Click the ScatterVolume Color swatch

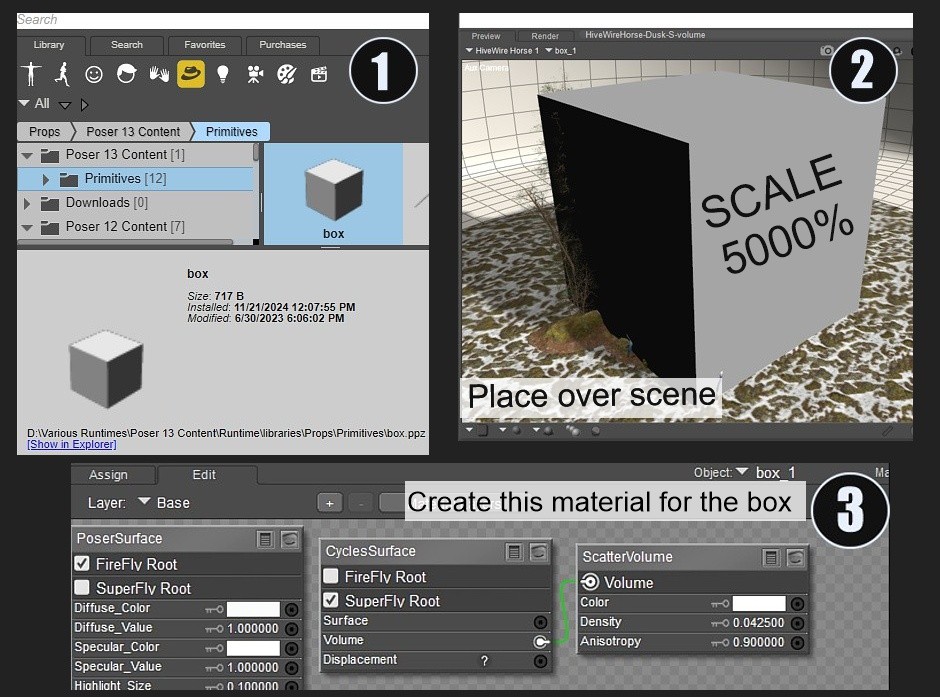(757, 603)
